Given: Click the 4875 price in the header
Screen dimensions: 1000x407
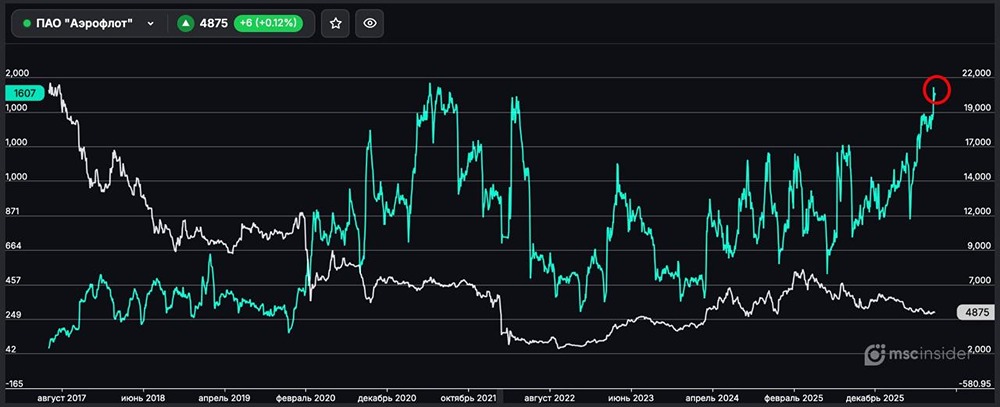Looking at the screenshot, I should (214, 24).
